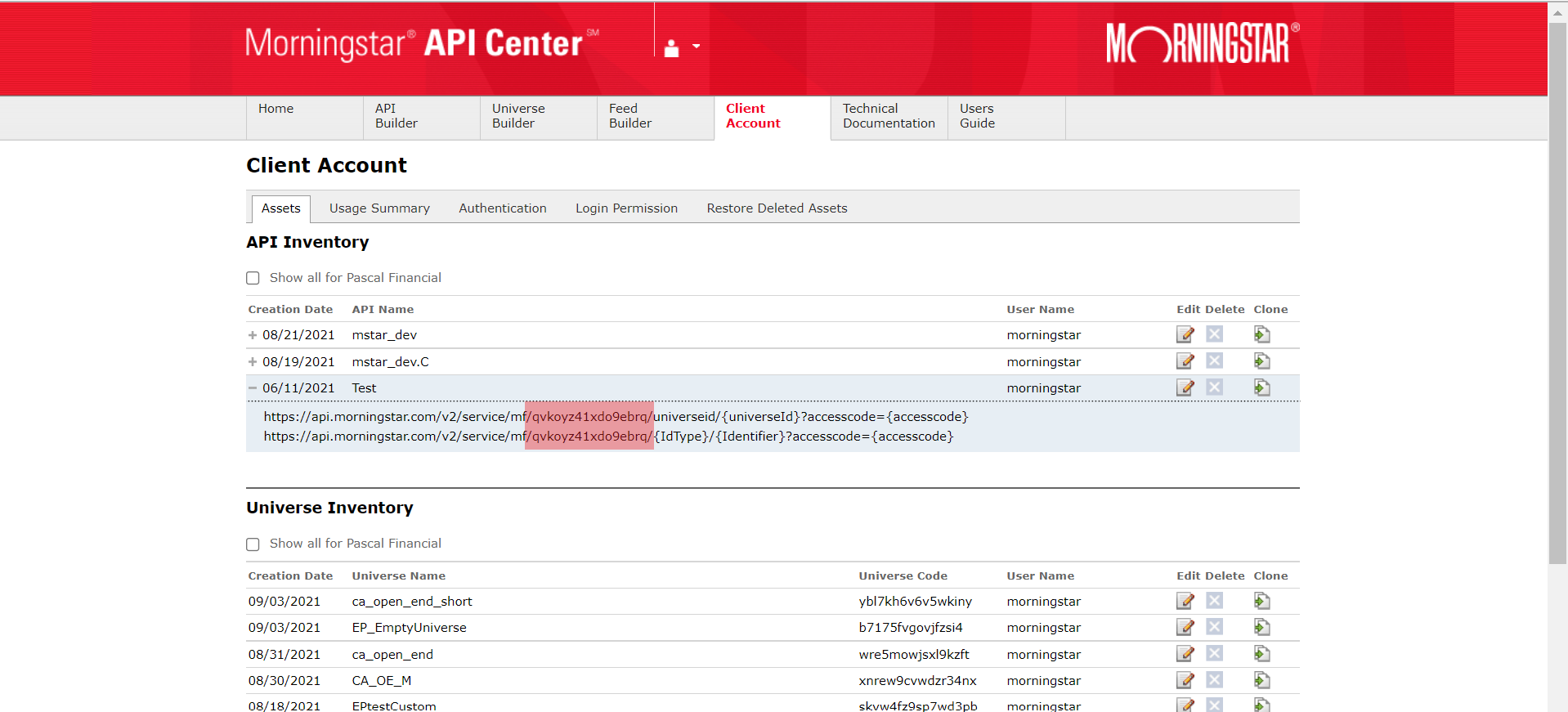Click the universeid API URL
The width and height of the screenshot is (1568, 712).
pyautogui.click(x=616, y=417)
